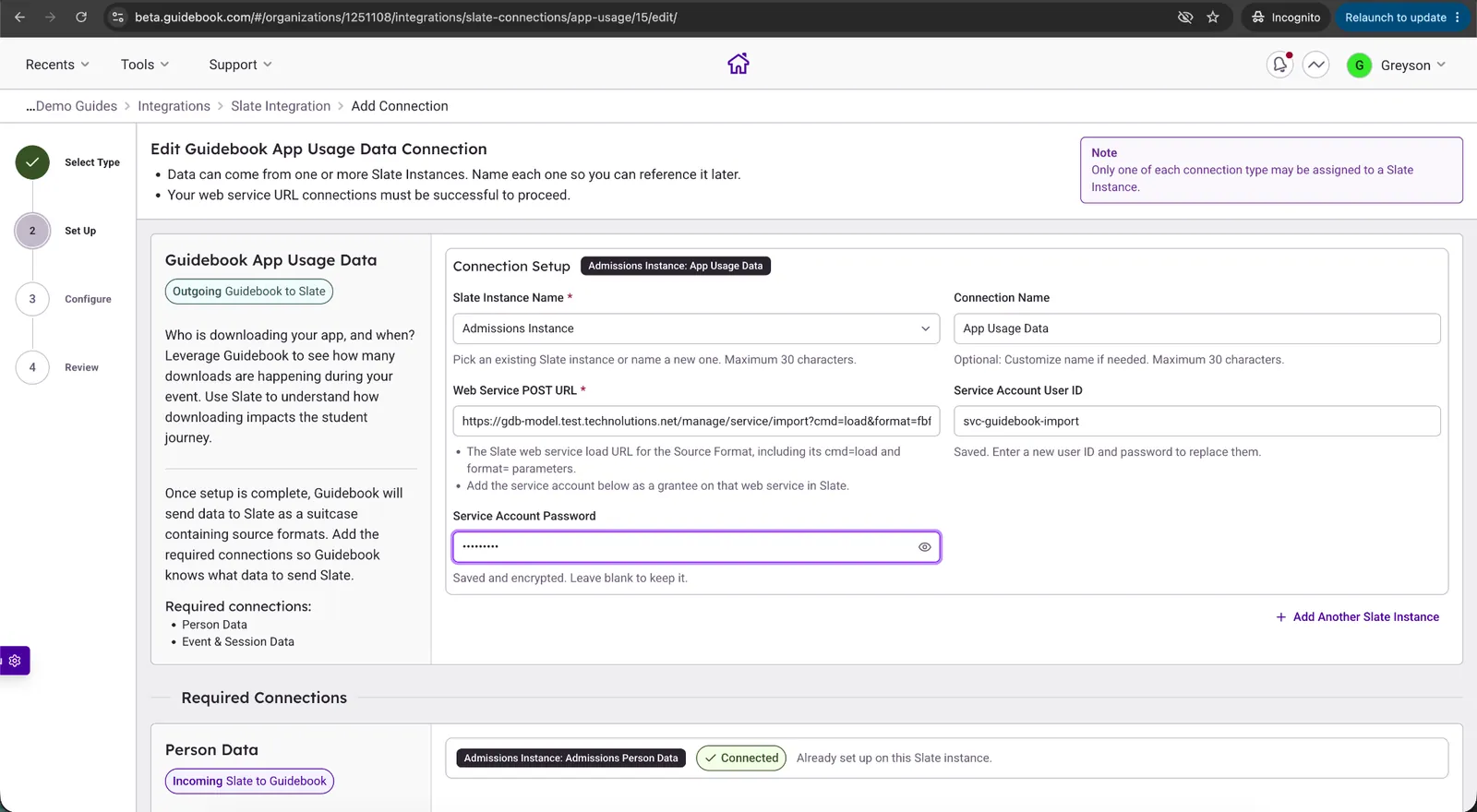Reload the page
Screen dimensions: 1477x812
click(81, 18)
